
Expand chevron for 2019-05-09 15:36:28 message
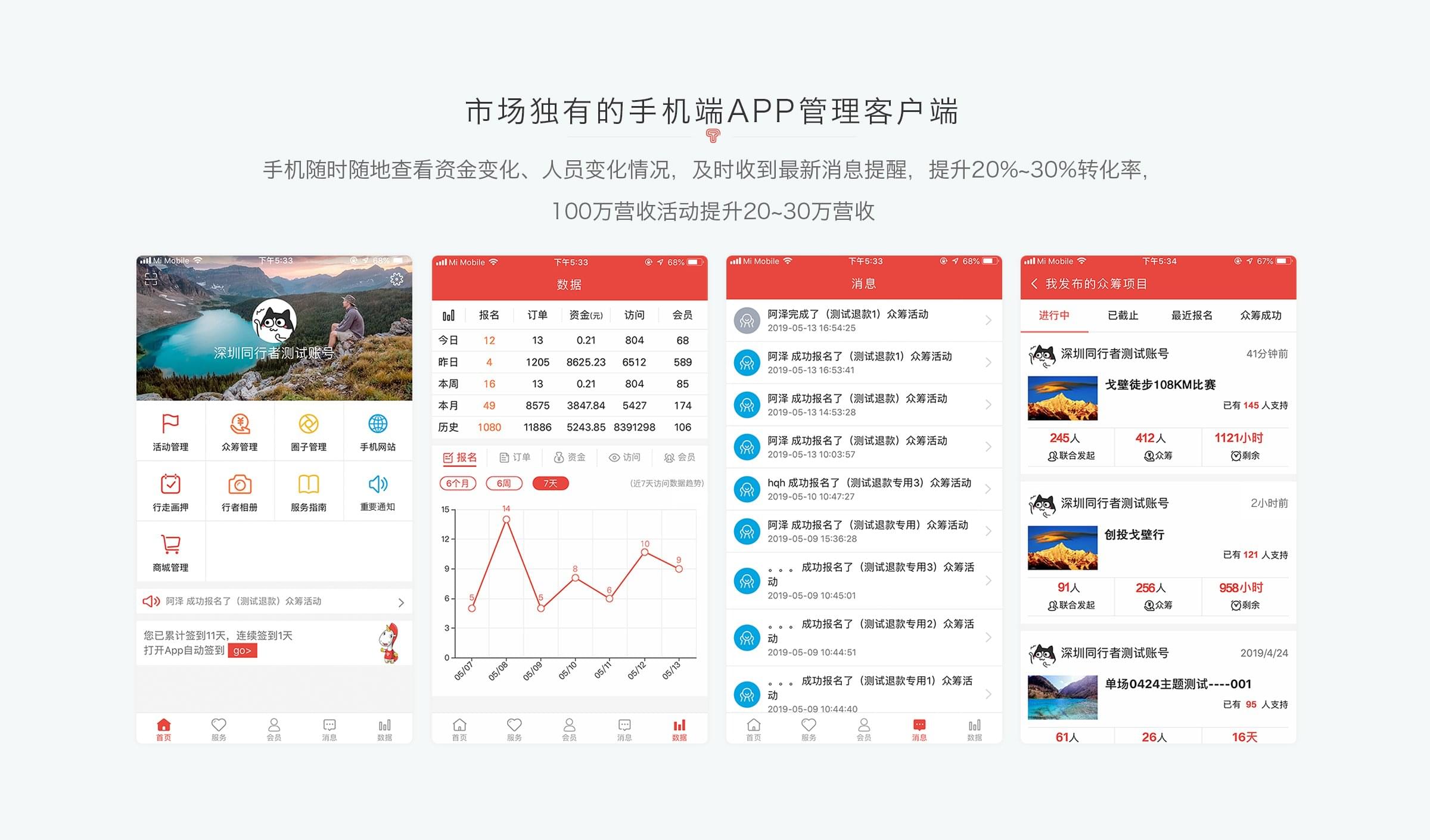coord(988,531)
